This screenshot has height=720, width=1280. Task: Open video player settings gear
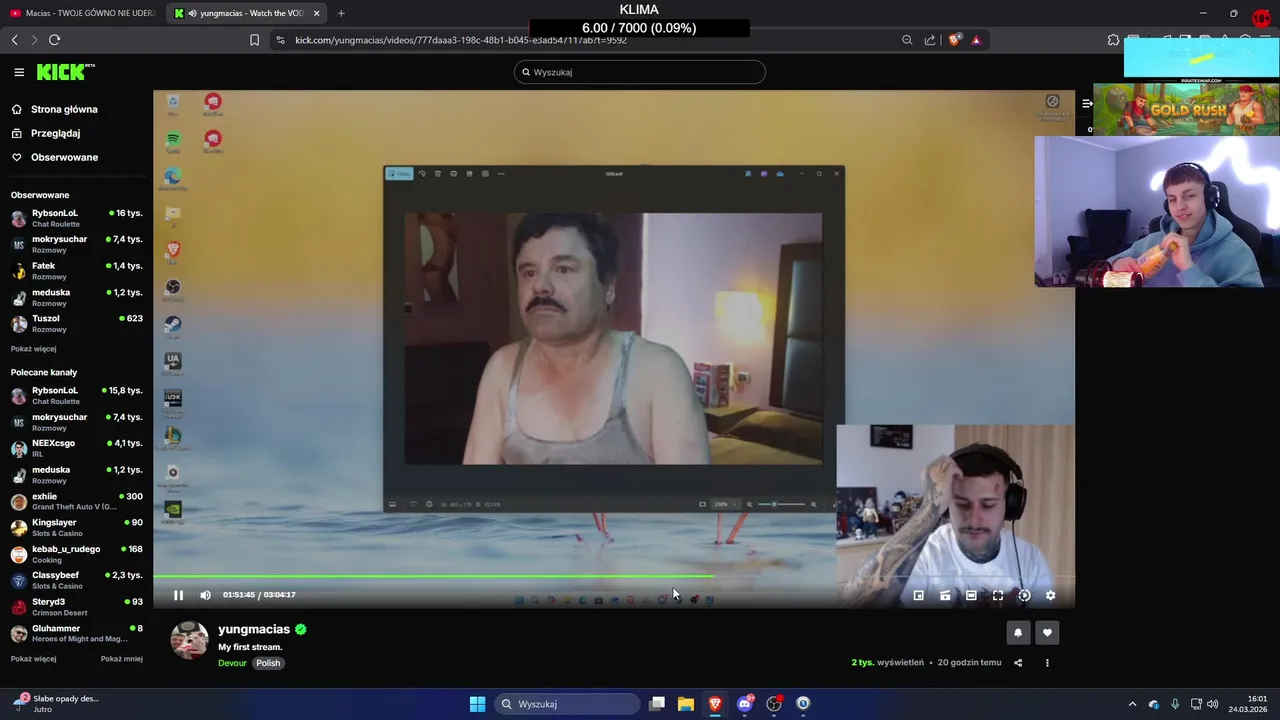1050,595
